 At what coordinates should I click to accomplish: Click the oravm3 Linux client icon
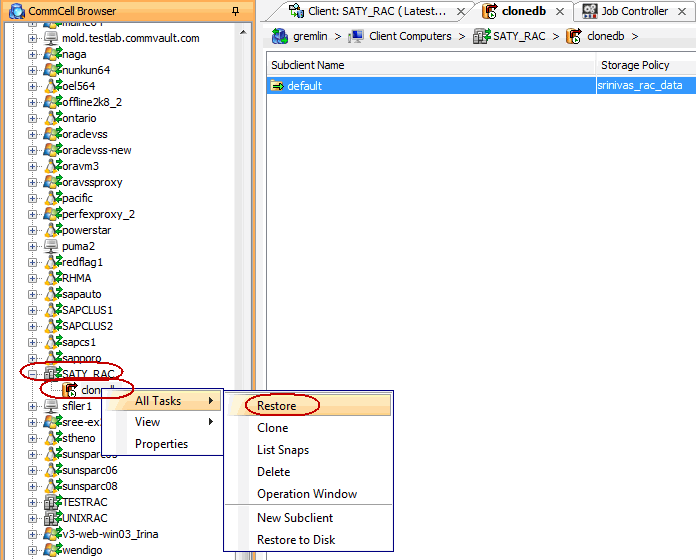coord(53,166)
